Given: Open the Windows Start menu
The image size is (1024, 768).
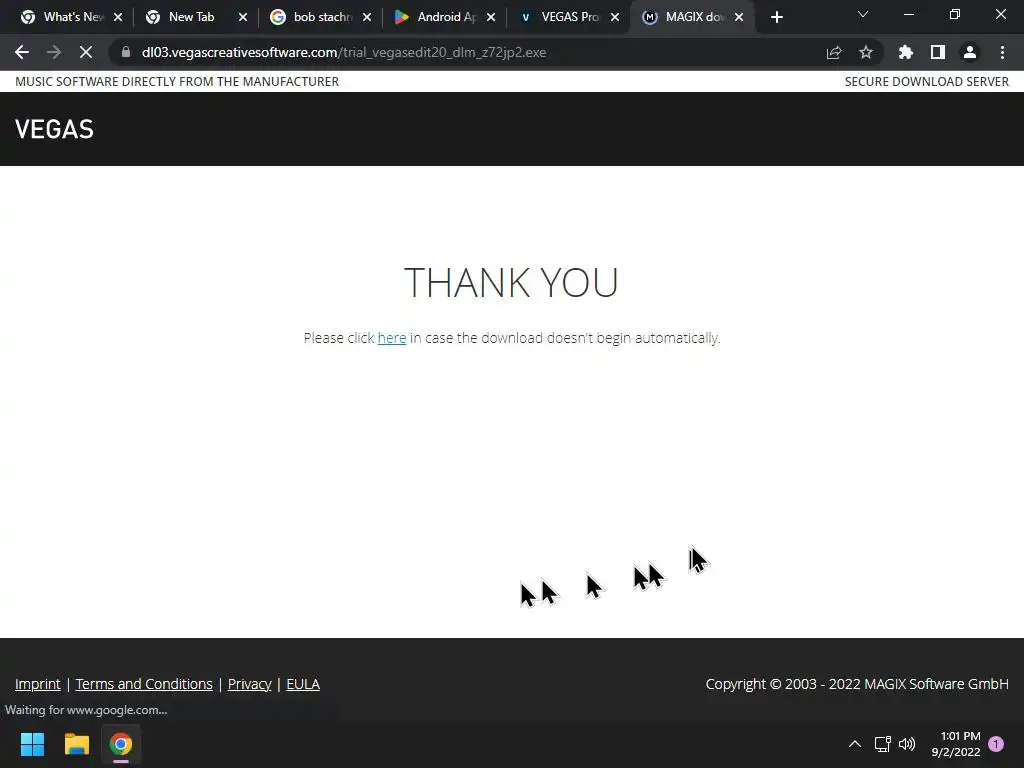Looking at the screenshot, I should [x=33, y=744].
